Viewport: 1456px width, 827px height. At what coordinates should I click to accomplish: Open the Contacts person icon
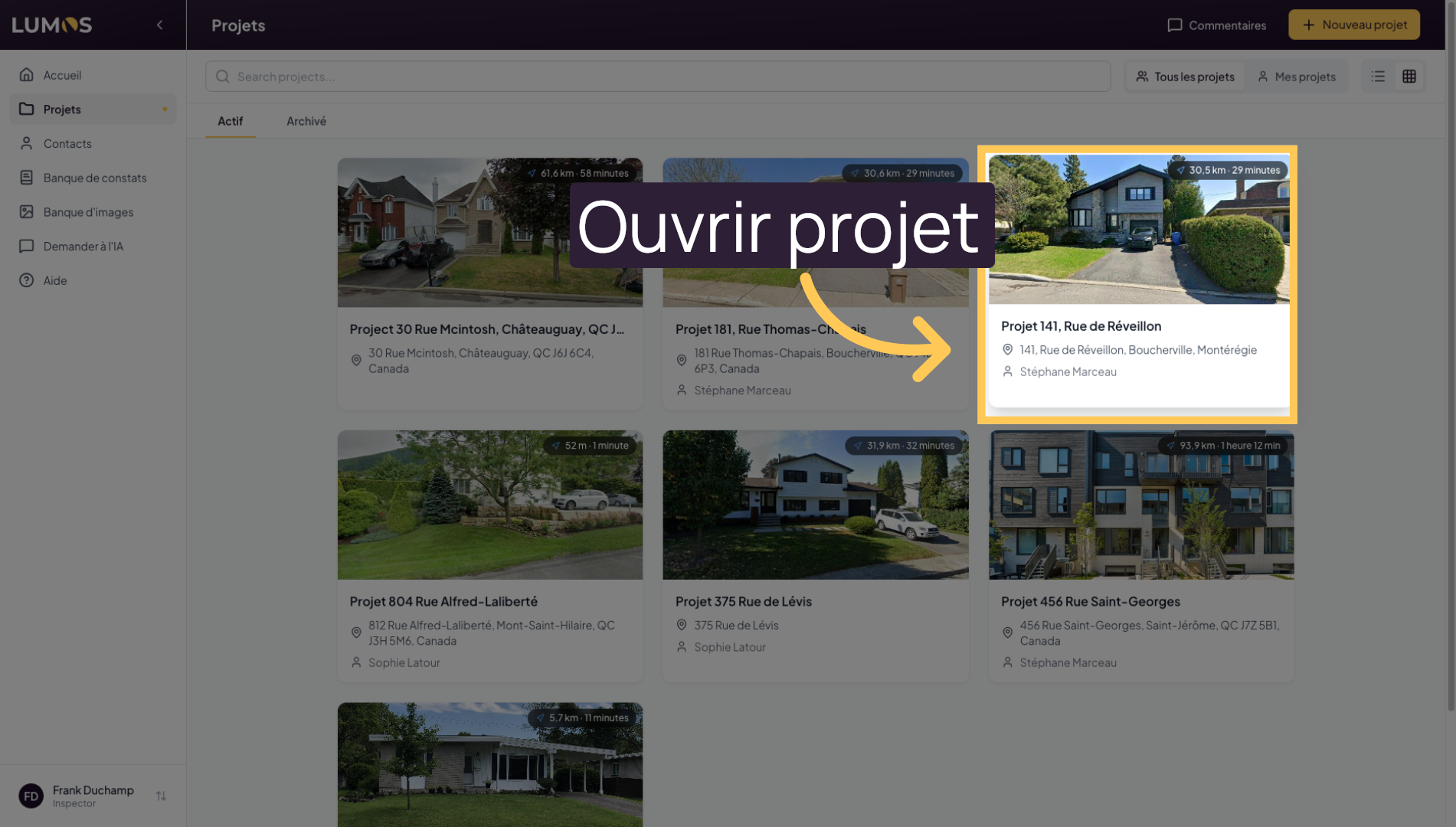27,144
